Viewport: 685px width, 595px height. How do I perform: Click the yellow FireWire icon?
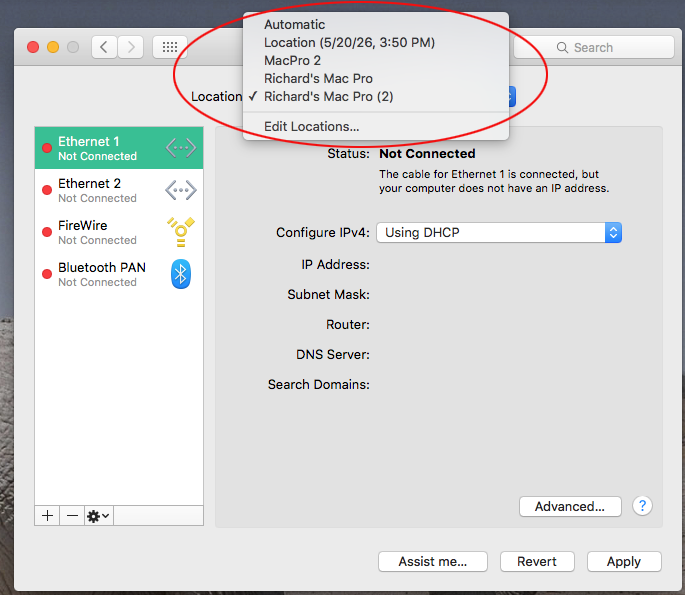tap(181, 232)
